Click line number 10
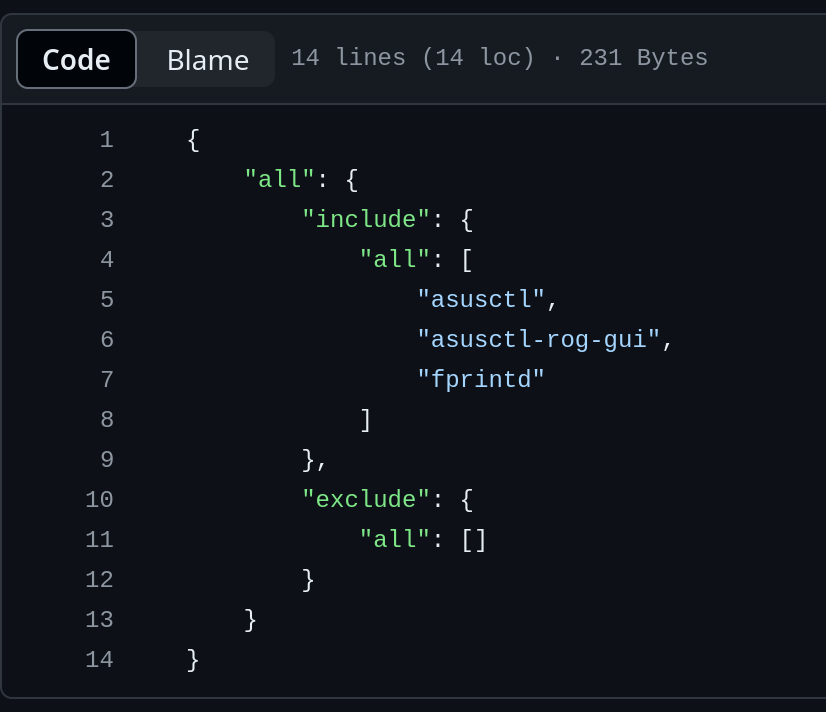The width and height of the screenshot is (826, 712). [100, 500]
